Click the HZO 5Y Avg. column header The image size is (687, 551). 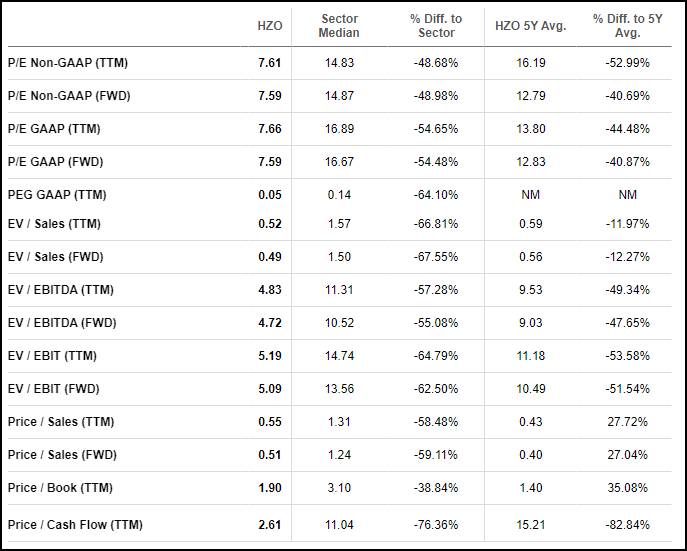coord(531,26)
